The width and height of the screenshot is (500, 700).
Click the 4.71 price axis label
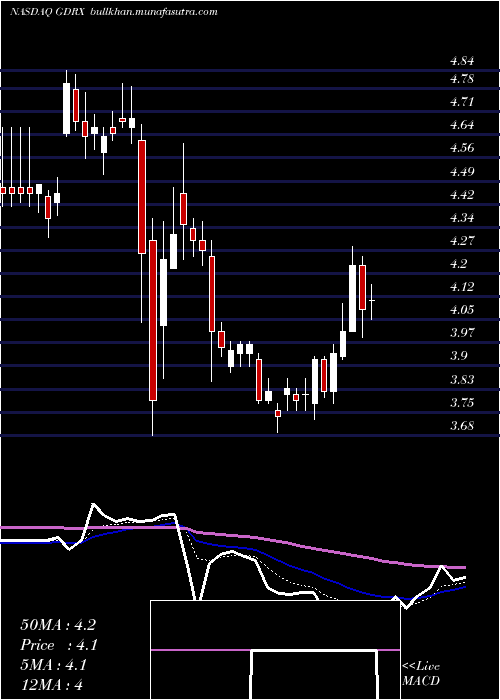coord(461,102)
